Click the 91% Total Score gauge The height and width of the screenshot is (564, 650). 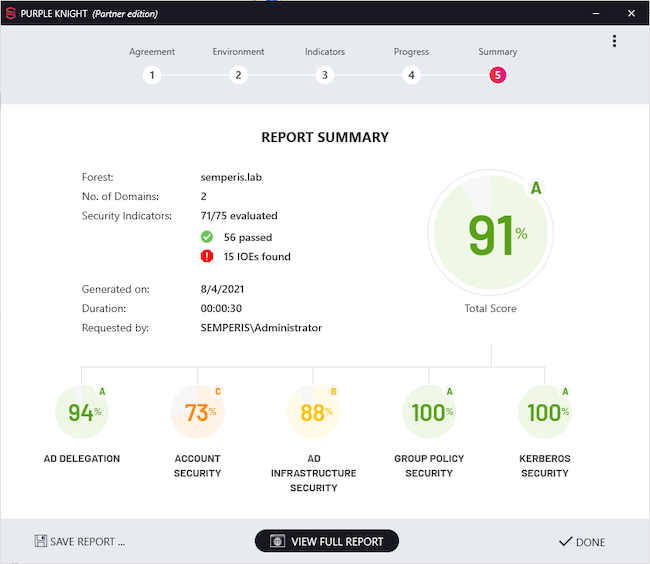tap(490, 233)
